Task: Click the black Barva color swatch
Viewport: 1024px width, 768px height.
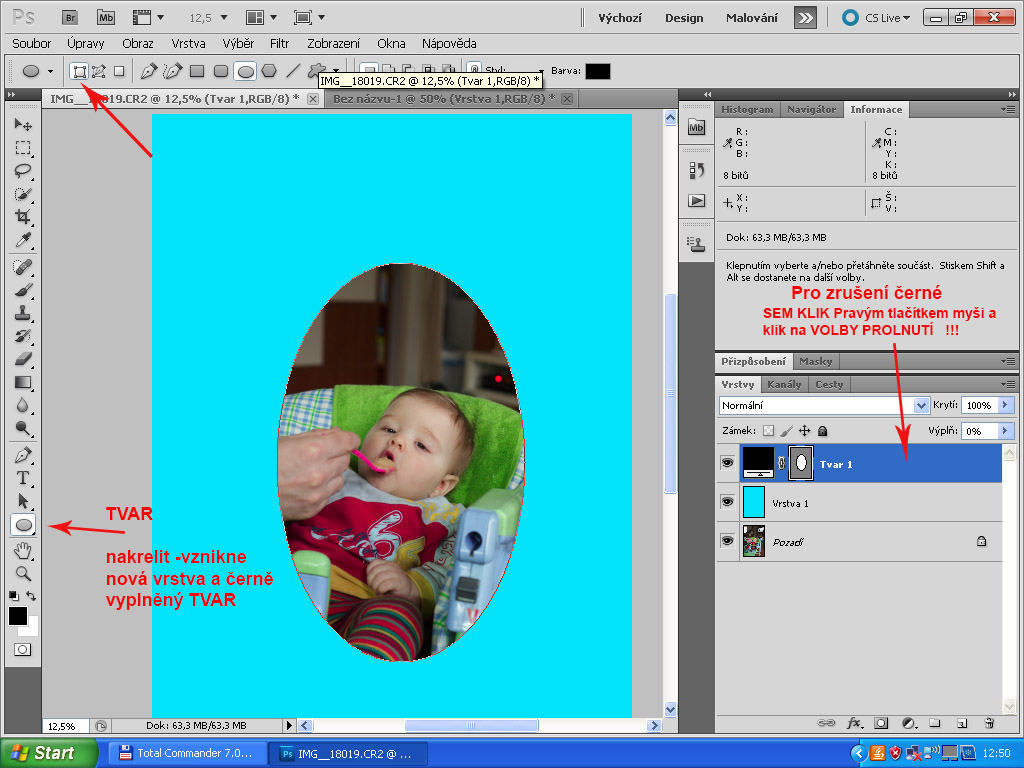Action: tap(597, 71)
